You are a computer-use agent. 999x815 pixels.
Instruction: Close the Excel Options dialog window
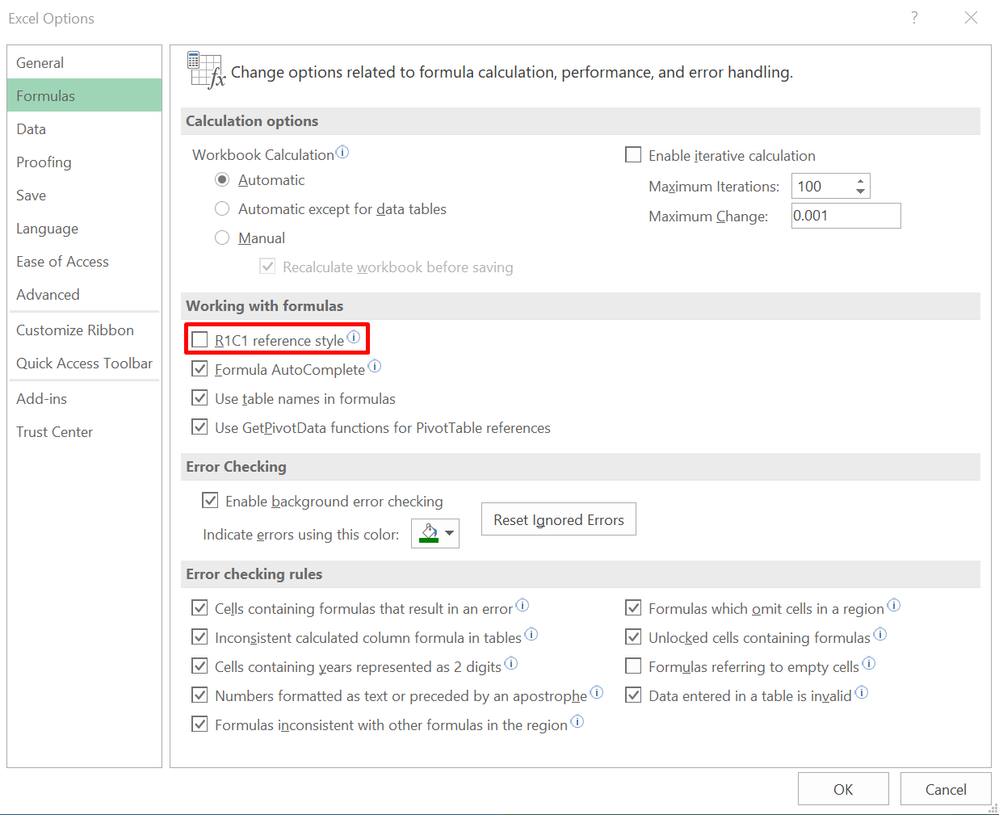click(x=971, y=18)
